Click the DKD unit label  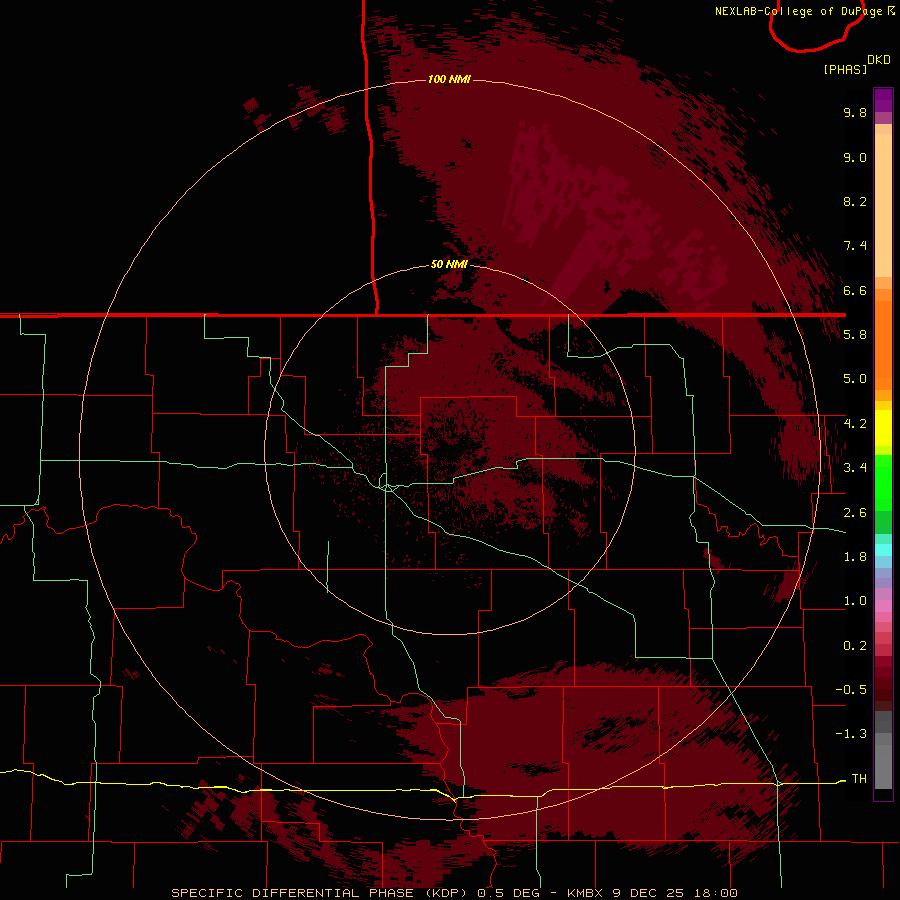[x=879, y=59]
